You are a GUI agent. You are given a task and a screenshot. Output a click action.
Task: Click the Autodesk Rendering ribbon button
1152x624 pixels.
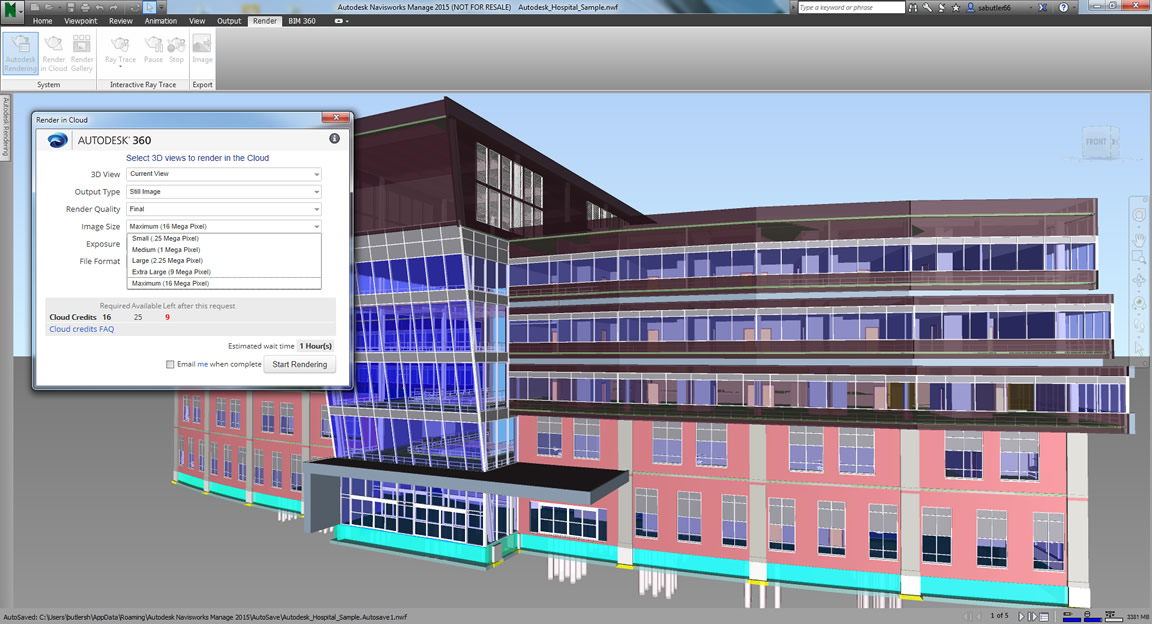pyautogui.click(x=21, y=53)
